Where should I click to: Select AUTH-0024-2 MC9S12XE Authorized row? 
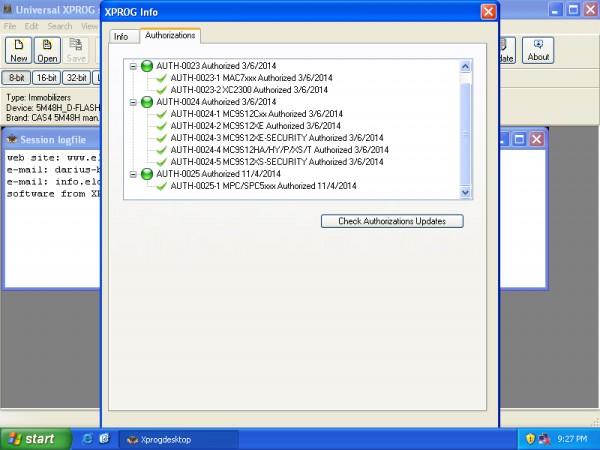[x=256, y=126]
